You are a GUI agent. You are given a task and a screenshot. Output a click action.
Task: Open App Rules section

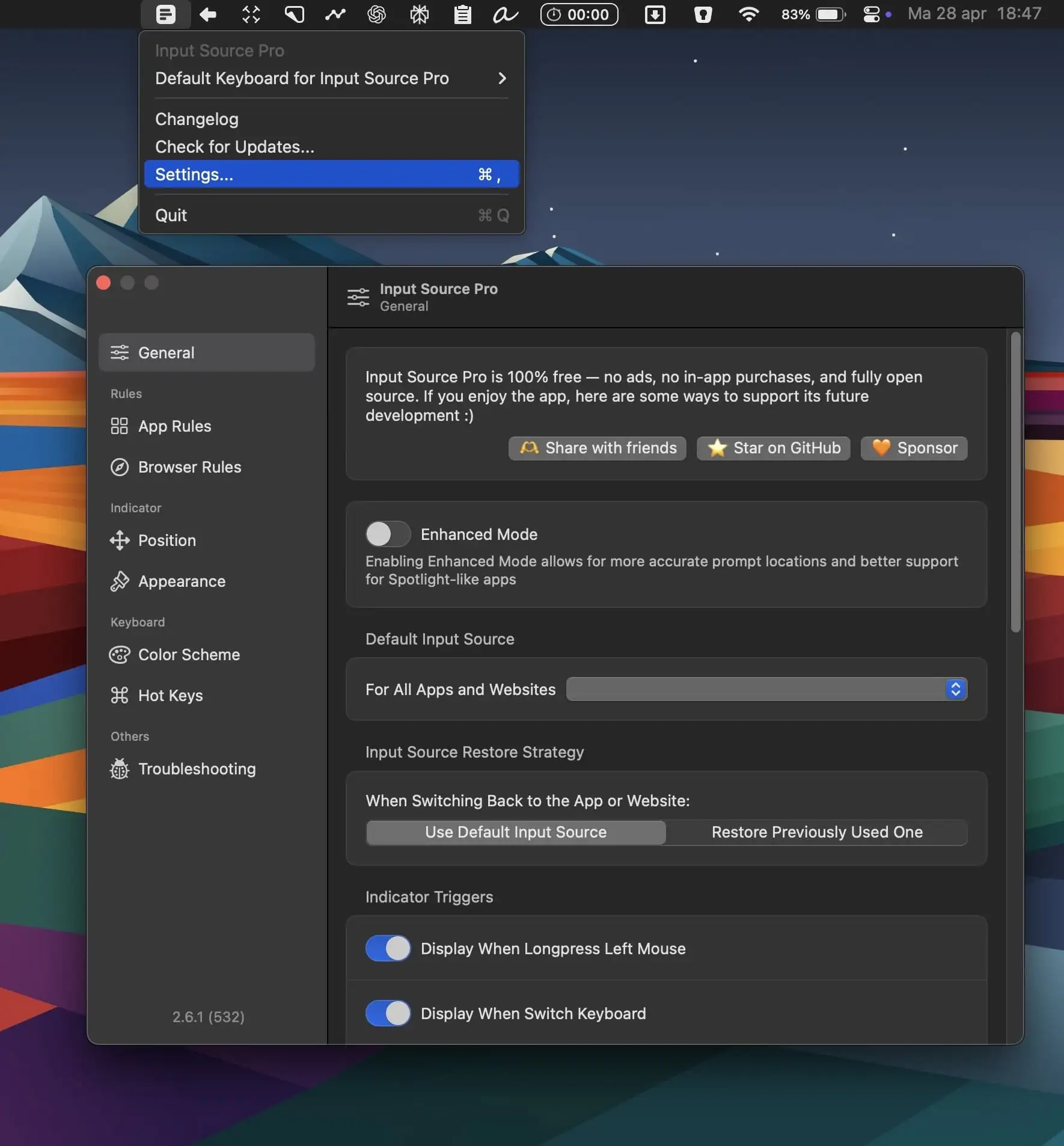[207, 426]
